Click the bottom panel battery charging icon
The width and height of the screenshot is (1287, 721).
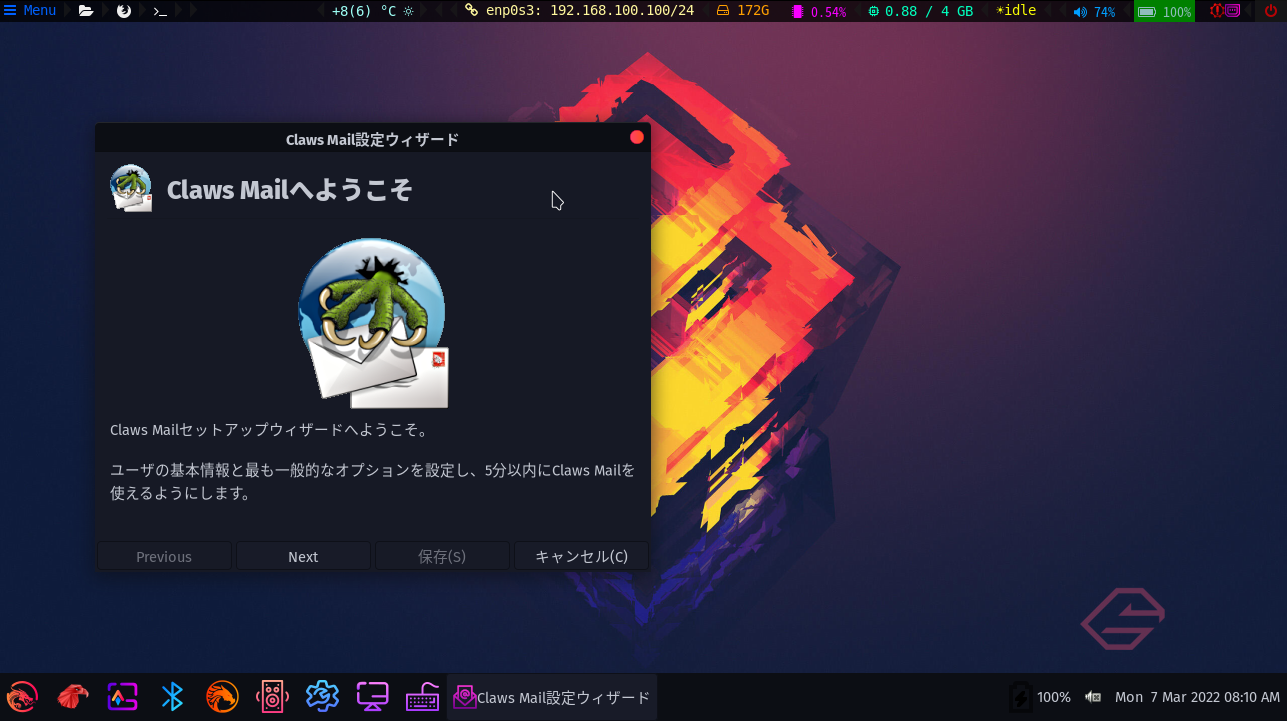pos(1020,697)
